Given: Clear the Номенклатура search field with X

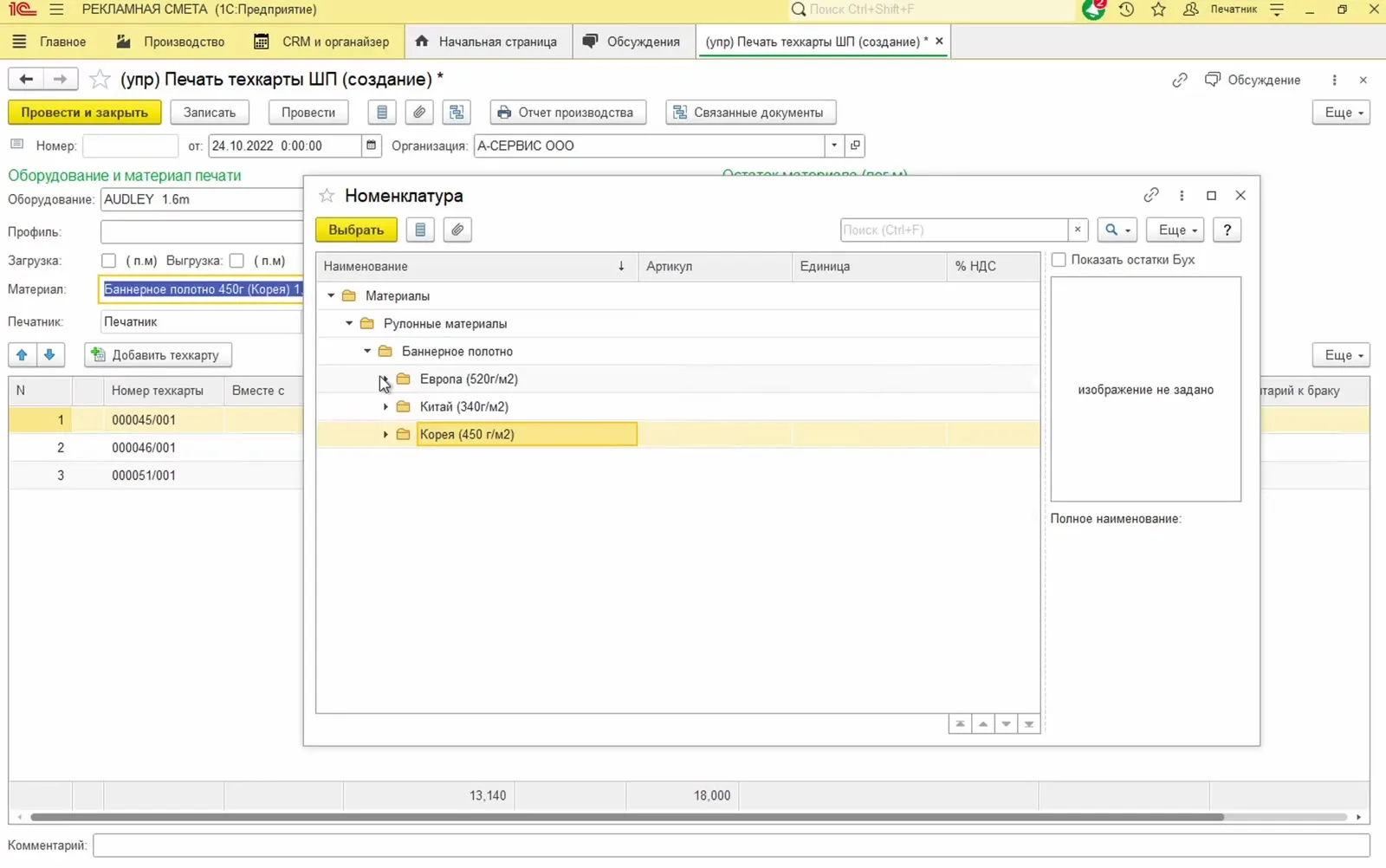Looking at the screenshot, I should coord(1078,230).
